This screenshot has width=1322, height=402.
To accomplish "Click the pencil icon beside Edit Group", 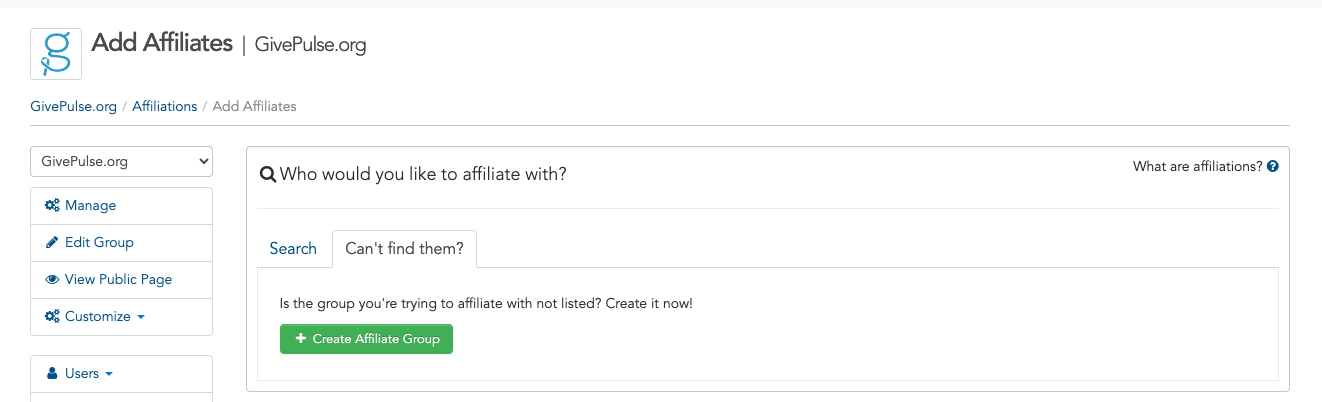I will click(52, 242).
